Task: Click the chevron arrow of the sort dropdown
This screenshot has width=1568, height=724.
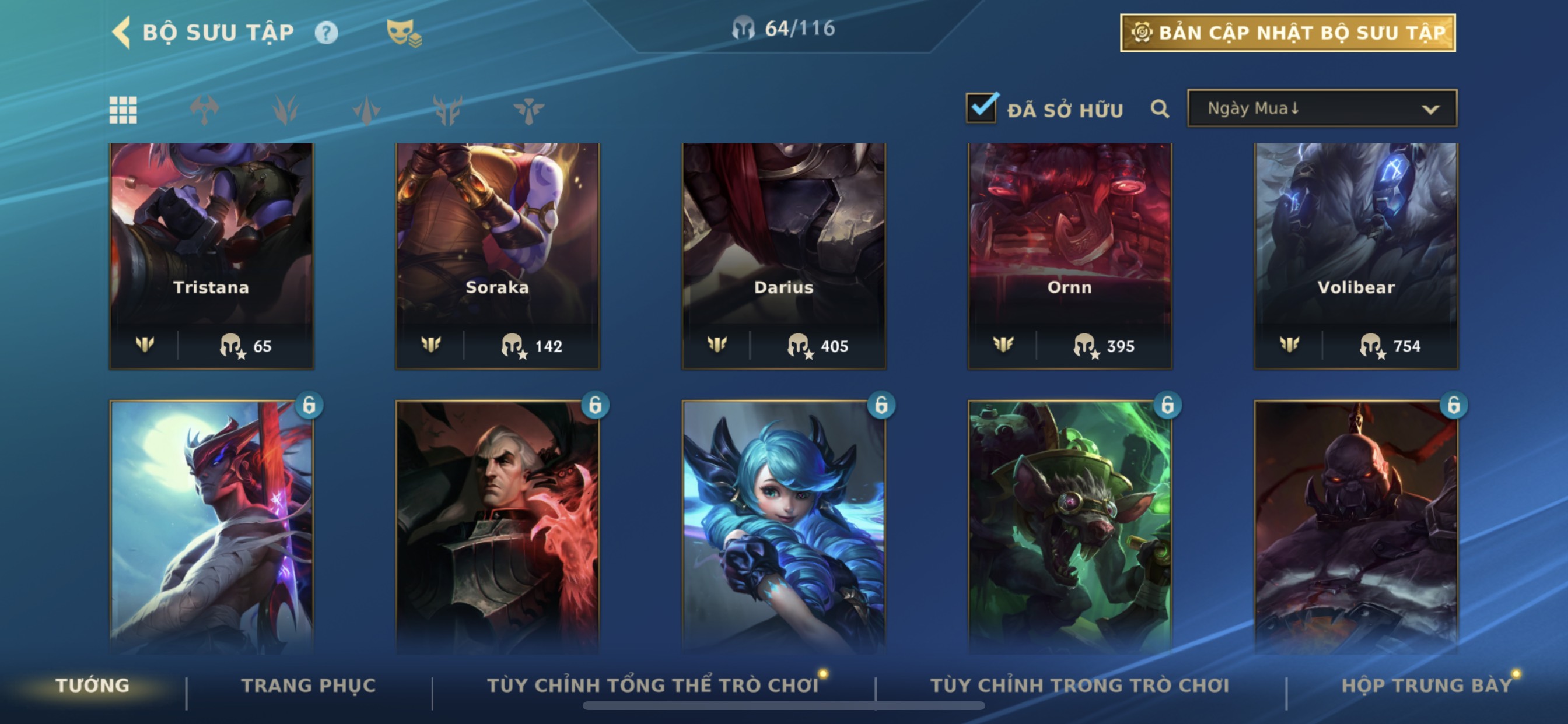Action: [1430, 110]
